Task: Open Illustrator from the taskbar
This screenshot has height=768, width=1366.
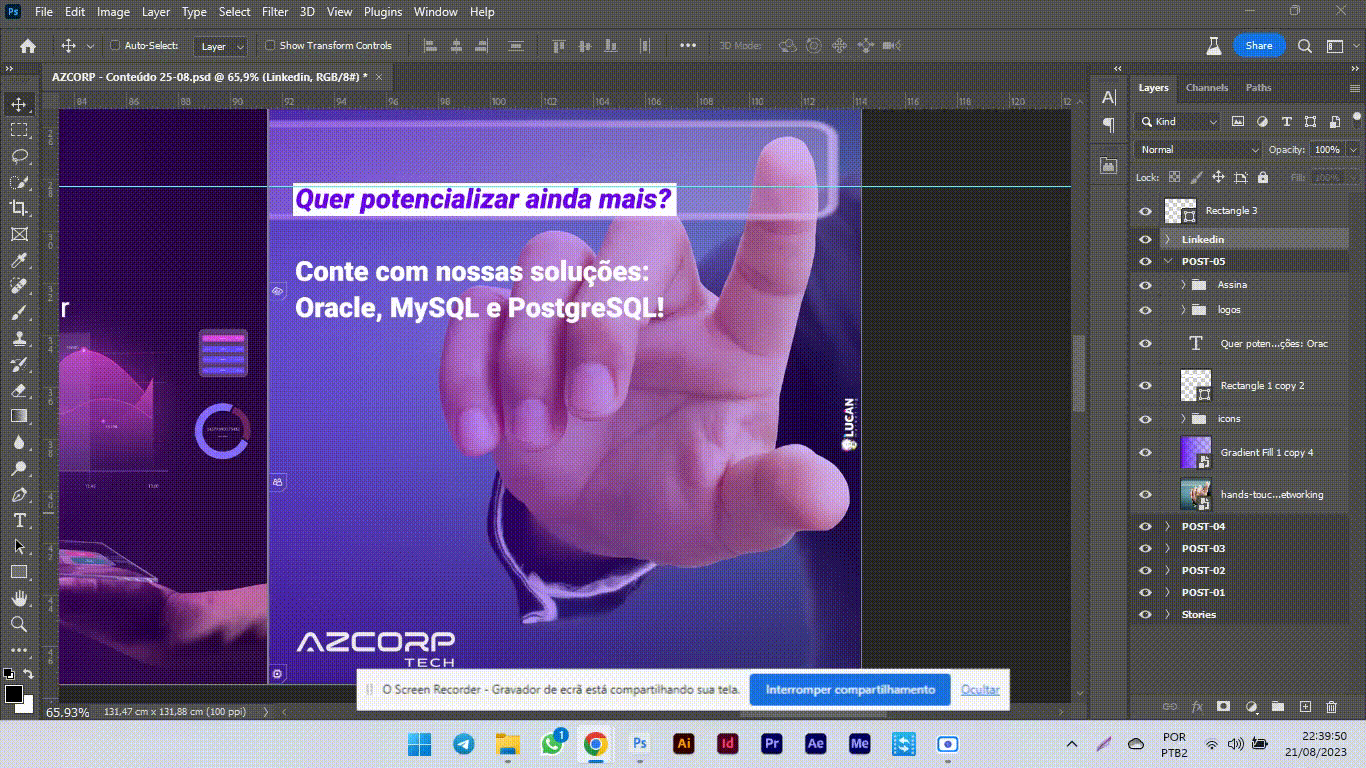Action: tap(684, 744)
